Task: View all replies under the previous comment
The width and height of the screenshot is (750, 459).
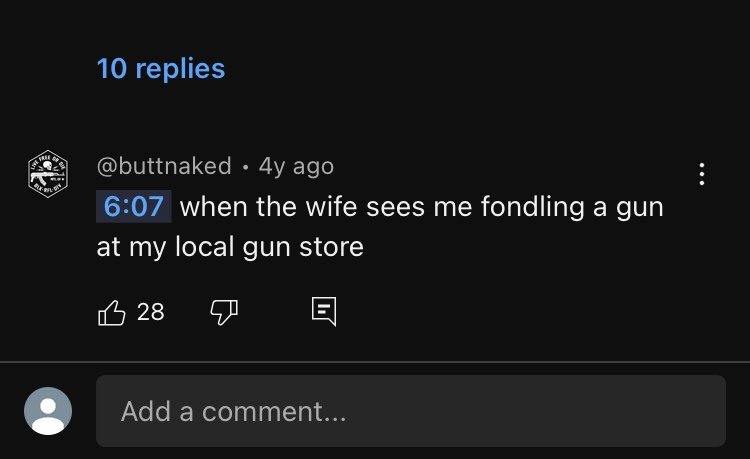Action: [161, 69]
